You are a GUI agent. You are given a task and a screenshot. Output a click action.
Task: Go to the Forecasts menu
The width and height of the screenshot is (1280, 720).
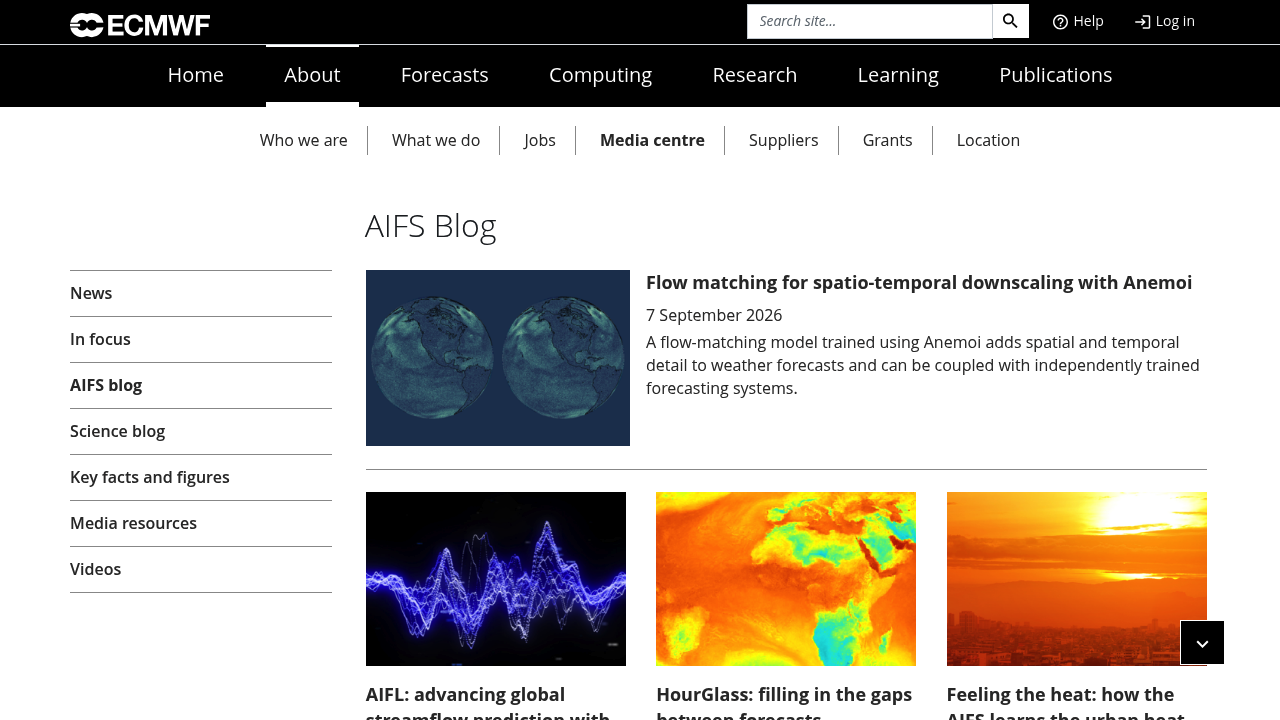click(445, 75)
